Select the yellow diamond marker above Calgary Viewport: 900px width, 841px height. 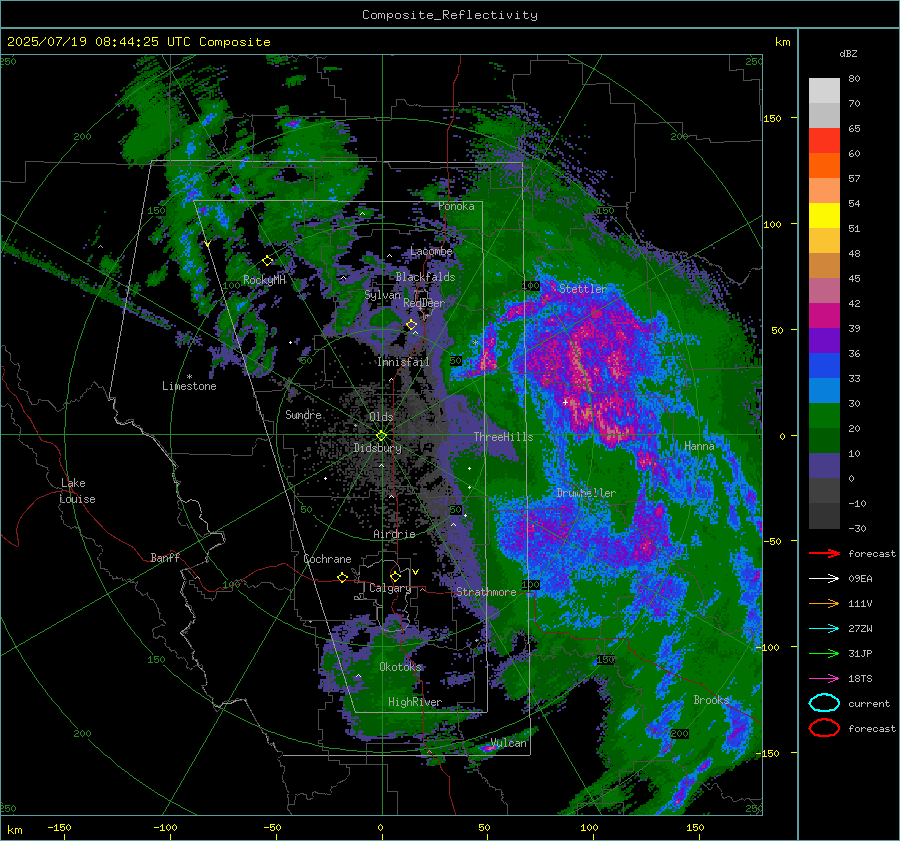[x=395, y=576]
